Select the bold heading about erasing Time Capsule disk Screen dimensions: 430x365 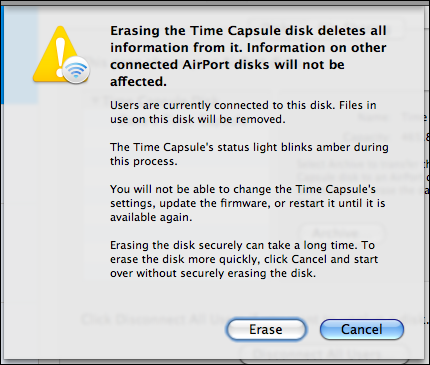248,56
